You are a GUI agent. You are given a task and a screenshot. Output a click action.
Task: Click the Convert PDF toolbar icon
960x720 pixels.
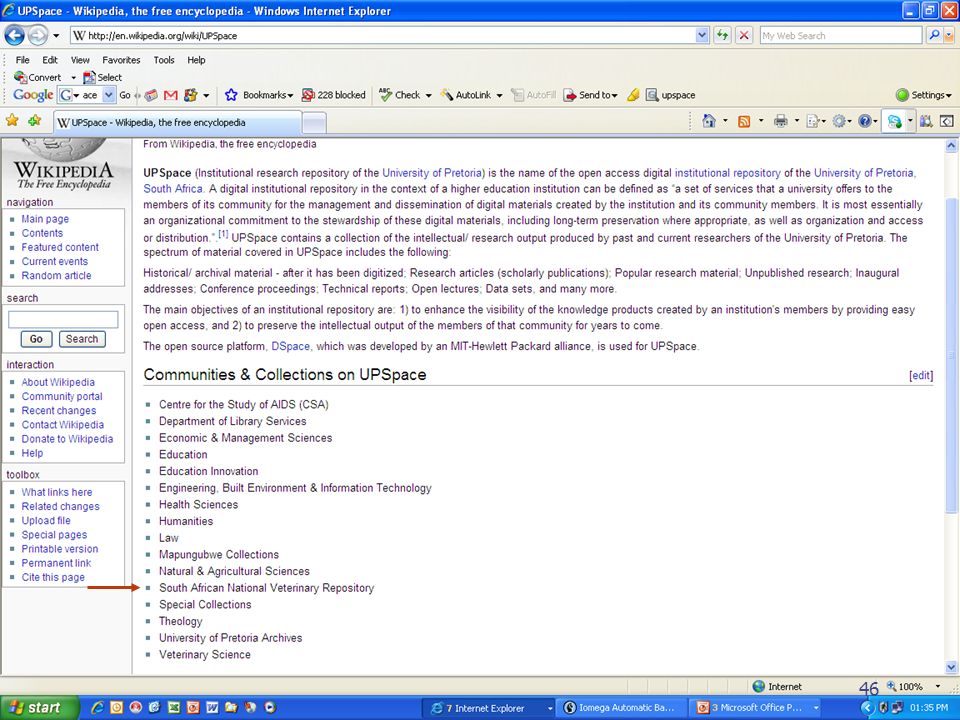[x=37, y=77]
